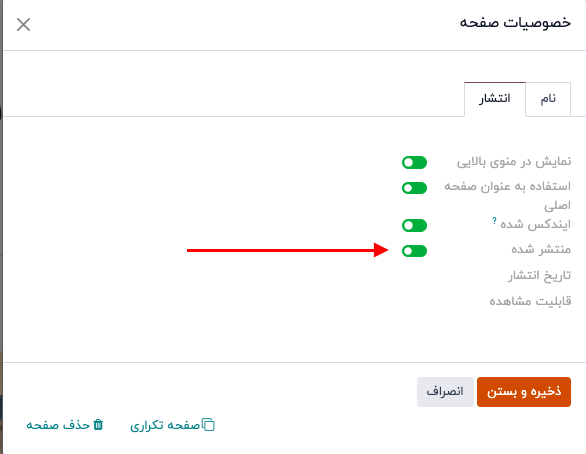The image size is (586, 454).
Task: Toggle the منتشر شده published switch
Action: [414, 251]
